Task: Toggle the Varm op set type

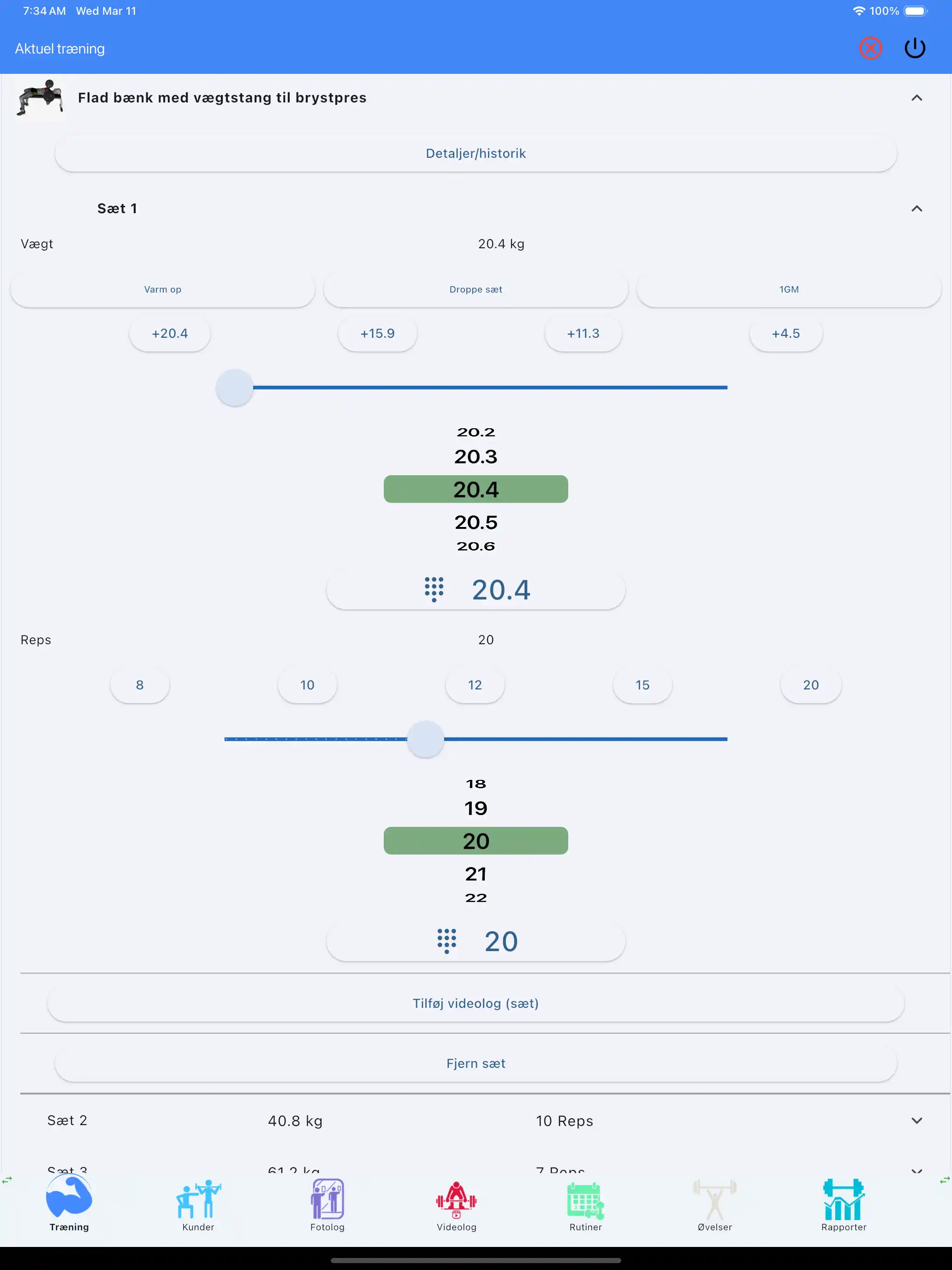Action: [162, 289]
